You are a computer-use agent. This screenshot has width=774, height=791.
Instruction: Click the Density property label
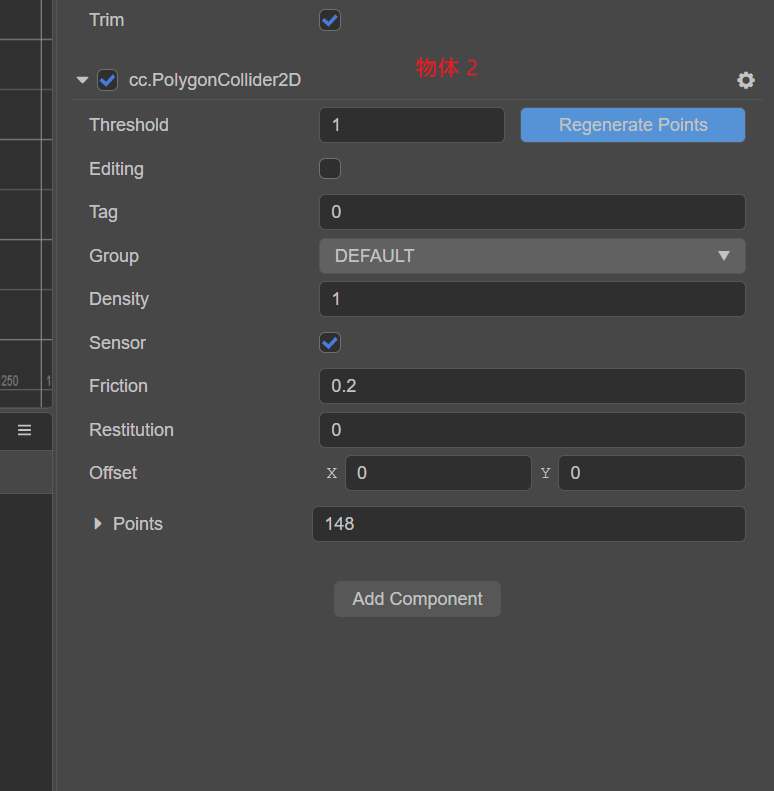pyautogui.click(x=119, y=299)
